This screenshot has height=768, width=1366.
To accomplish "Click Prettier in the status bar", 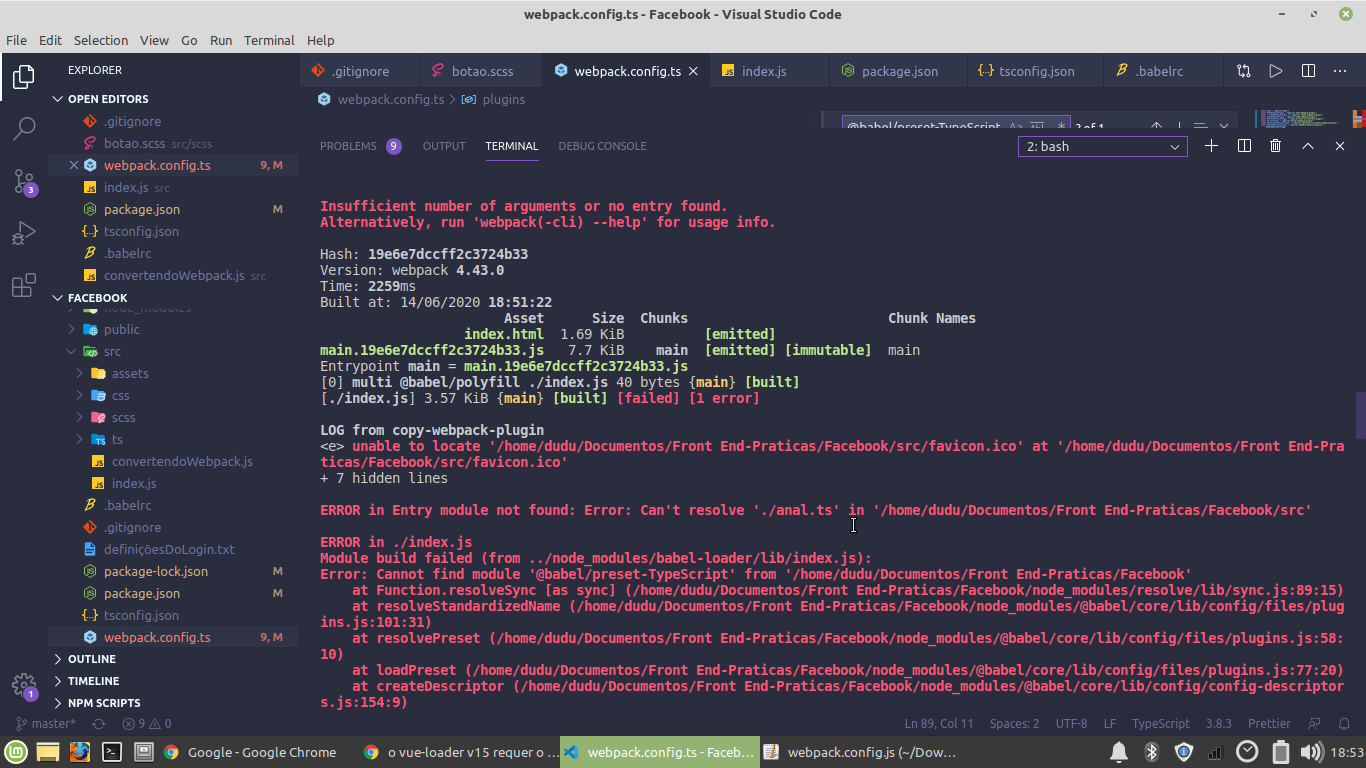I will click(1269, 723).
